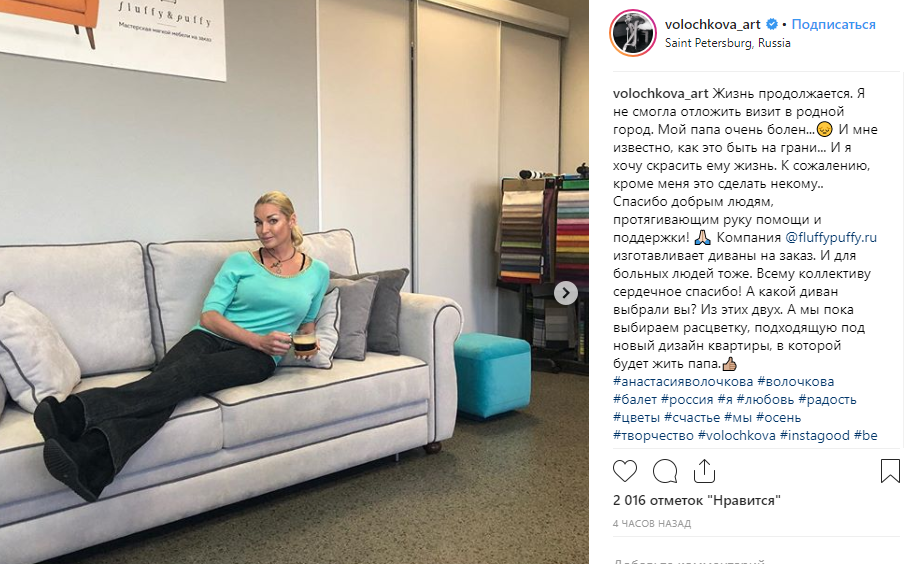Viewport: 904px width, 564px height.
Task: View the 2 016 likes count
Action: pos(696,500)
